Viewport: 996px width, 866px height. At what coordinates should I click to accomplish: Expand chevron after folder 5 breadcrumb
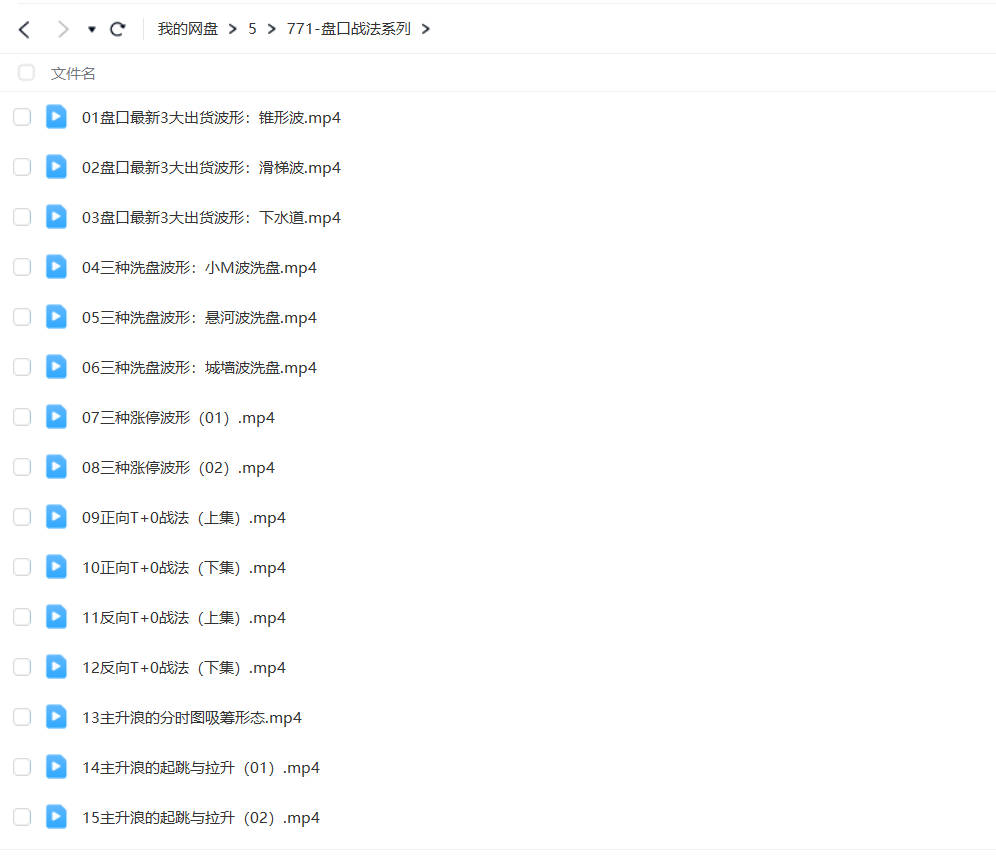272,29
